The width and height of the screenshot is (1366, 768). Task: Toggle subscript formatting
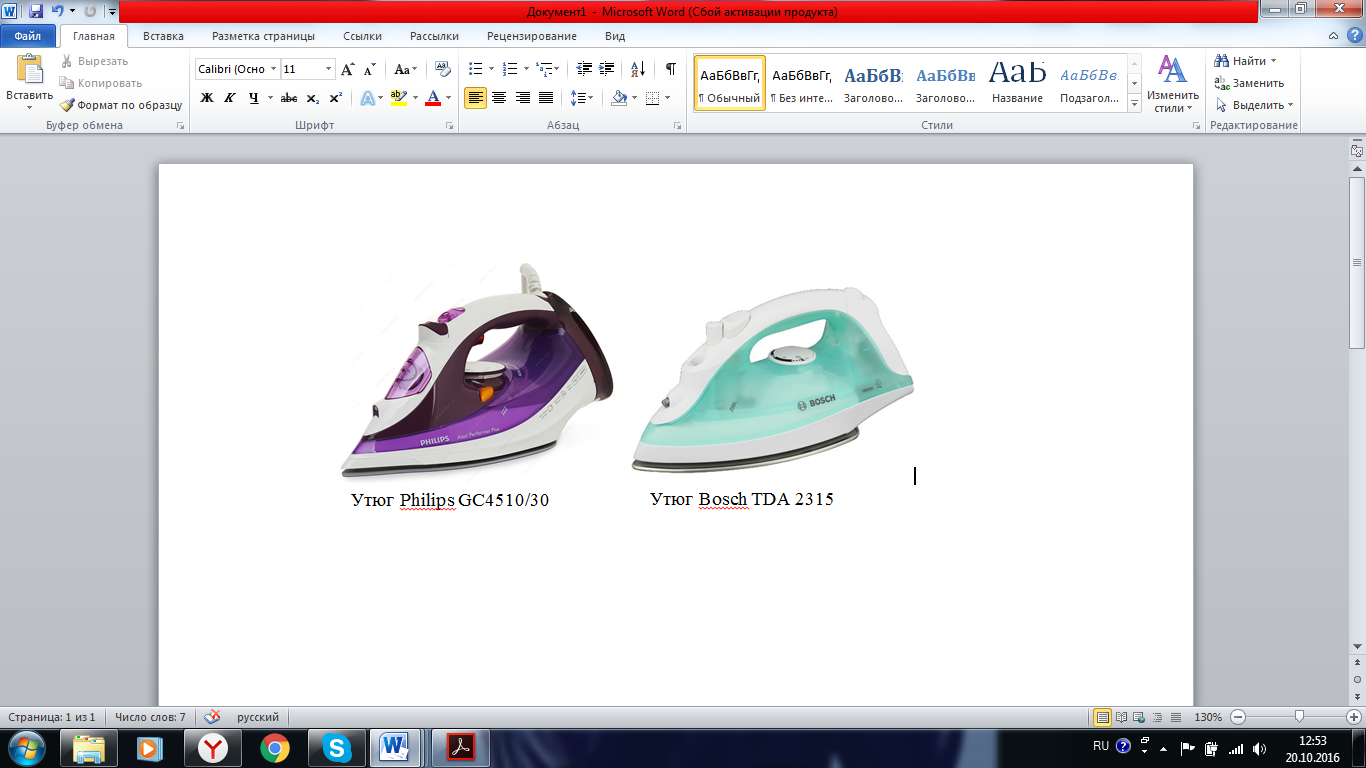[312, 97]
